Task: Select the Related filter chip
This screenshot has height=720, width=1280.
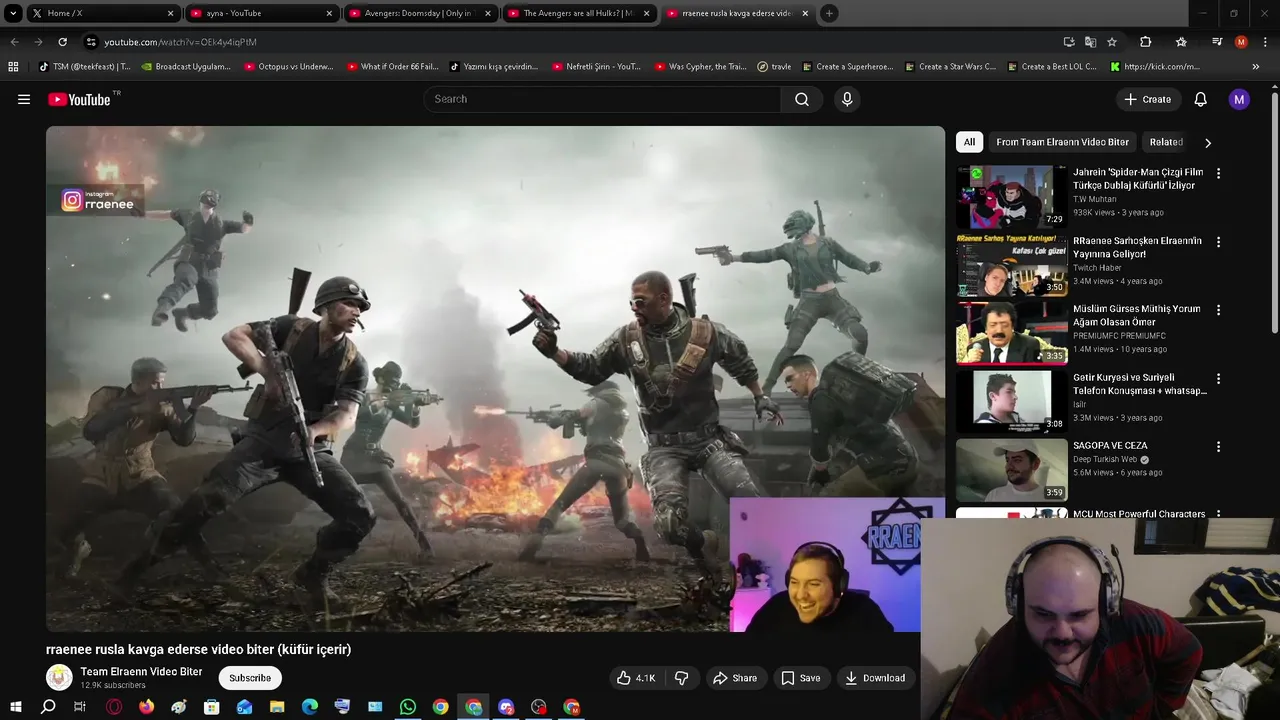Action: pos(1166,142)
